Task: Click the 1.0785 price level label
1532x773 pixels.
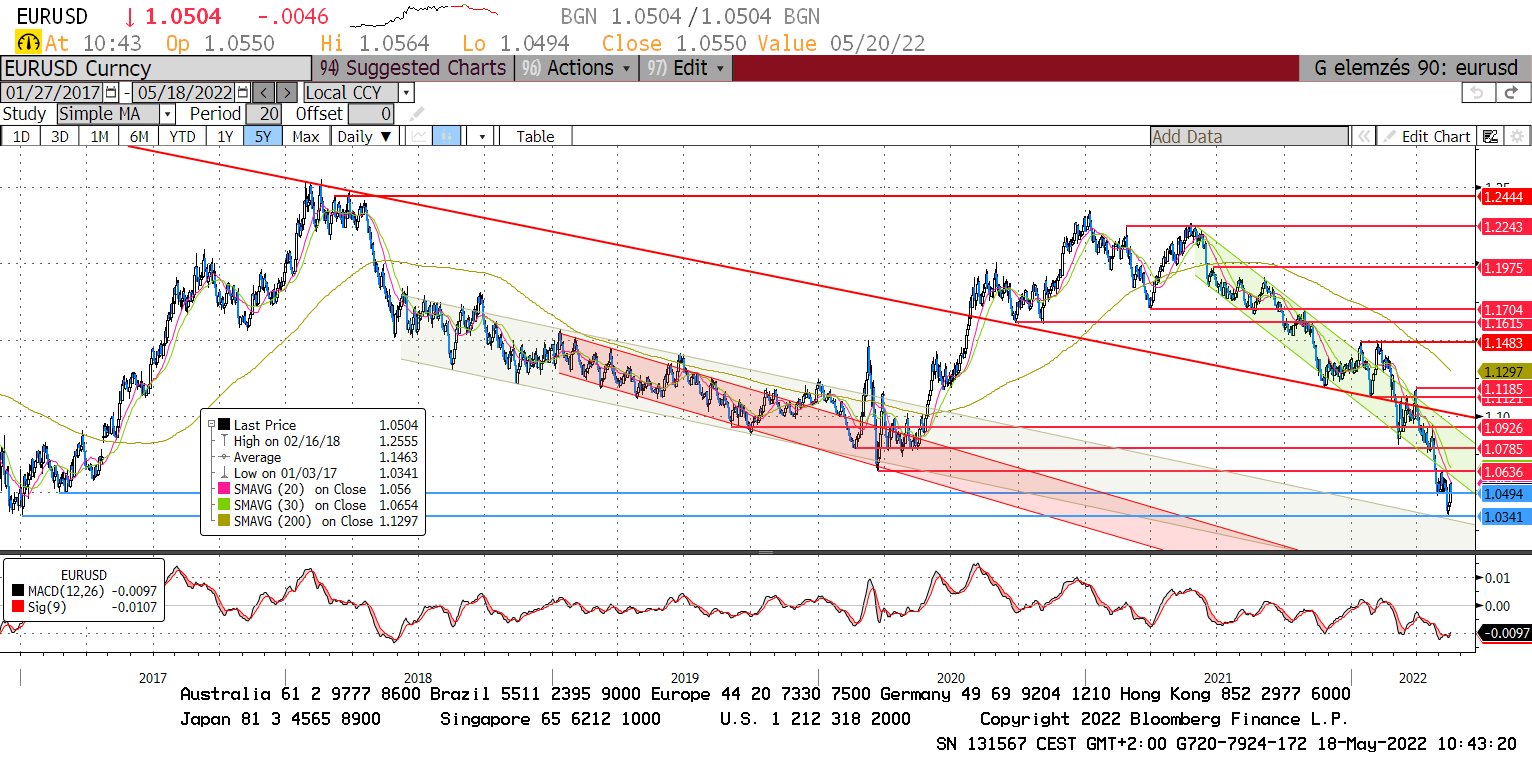Action: point(1503,449)
